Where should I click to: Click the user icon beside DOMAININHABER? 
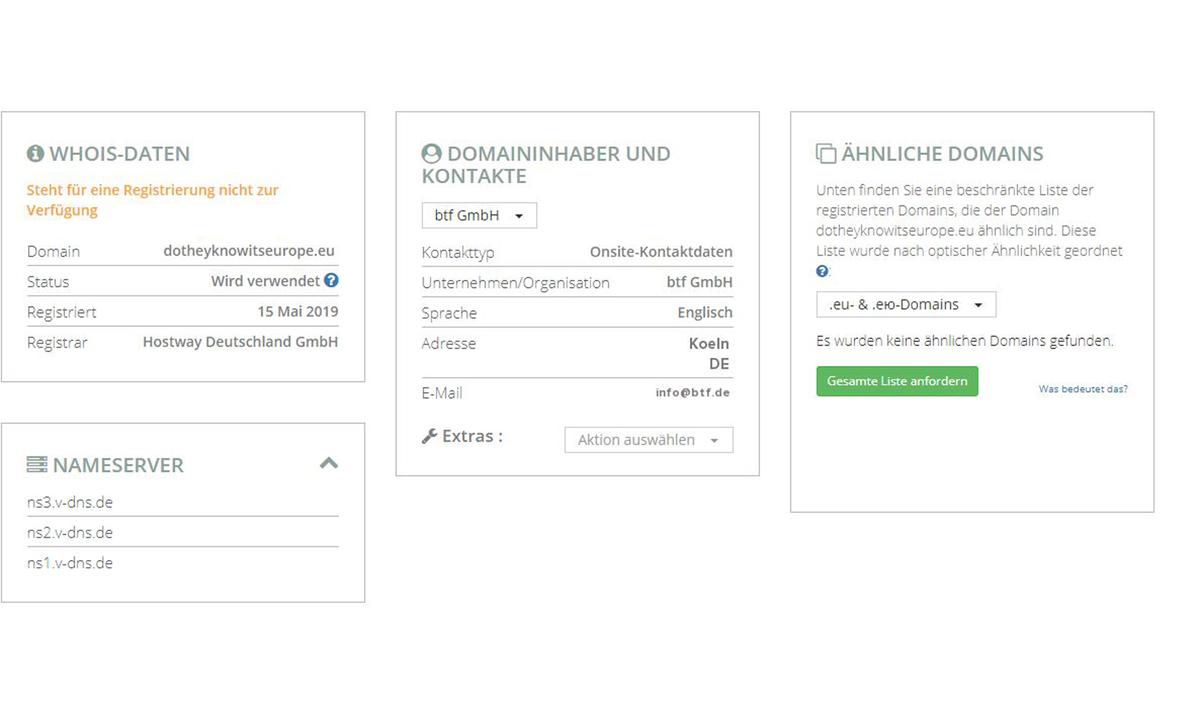431,154
